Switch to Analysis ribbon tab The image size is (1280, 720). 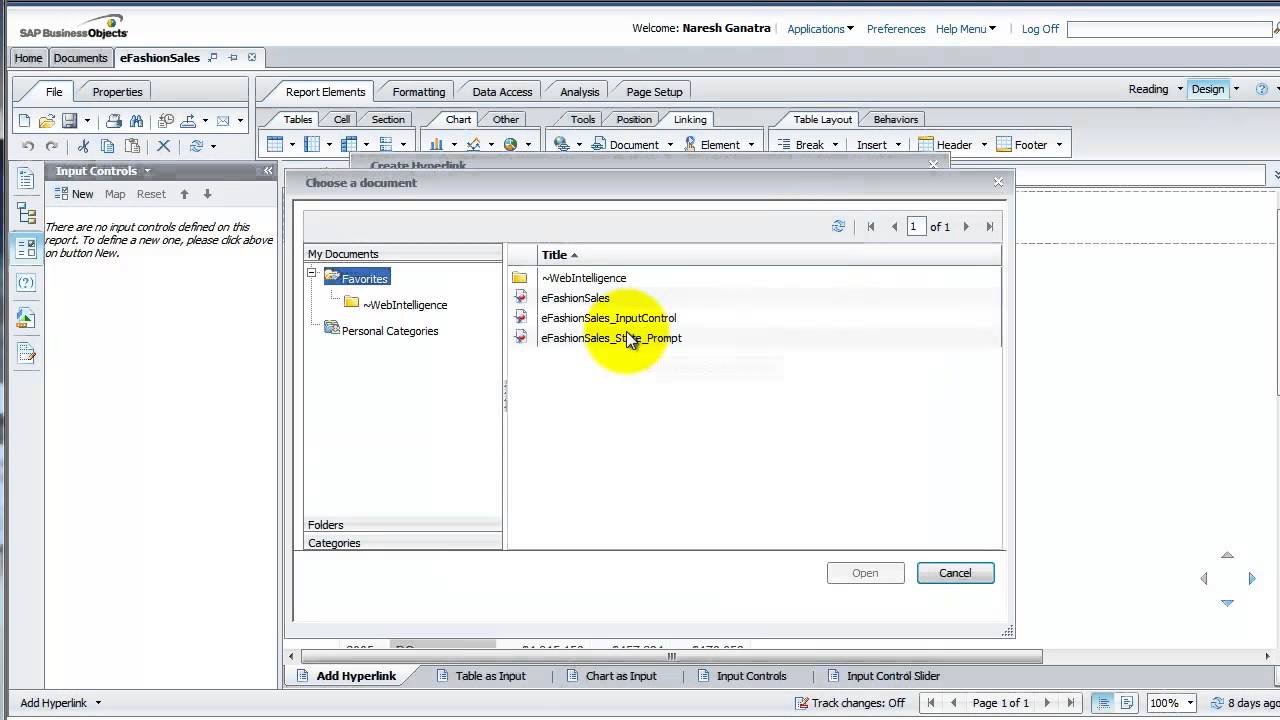(x=579, y=92)
